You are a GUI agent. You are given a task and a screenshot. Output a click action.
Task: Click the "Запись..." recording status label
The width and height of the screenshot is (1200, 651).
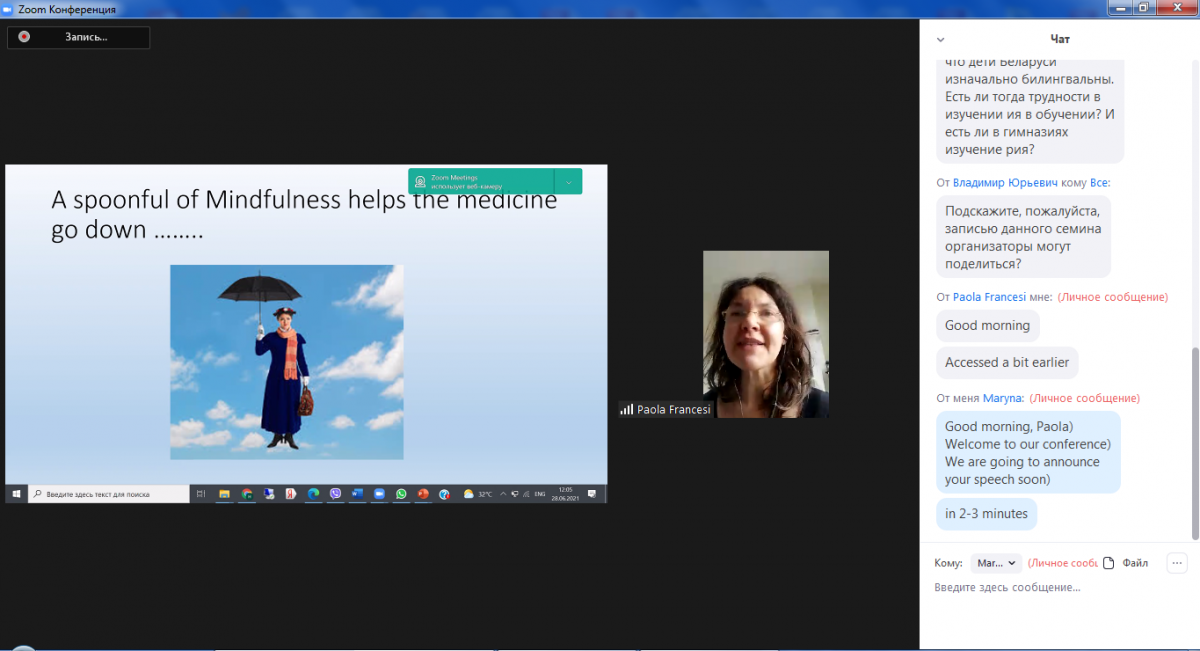[86, 37]
